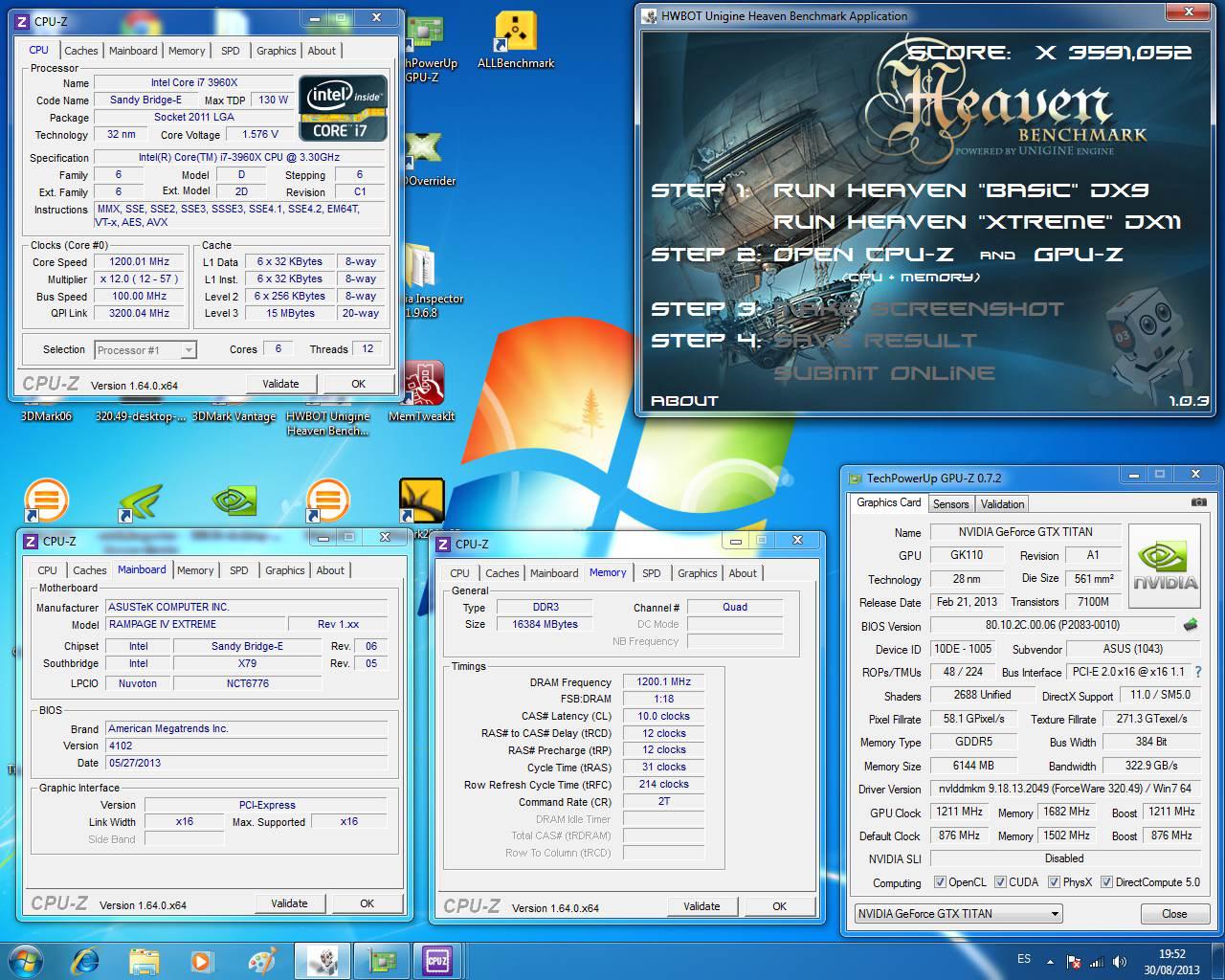Screen dimensions: 1225x980
Task: Open network status tray icon
Action: click(1098, 962)
